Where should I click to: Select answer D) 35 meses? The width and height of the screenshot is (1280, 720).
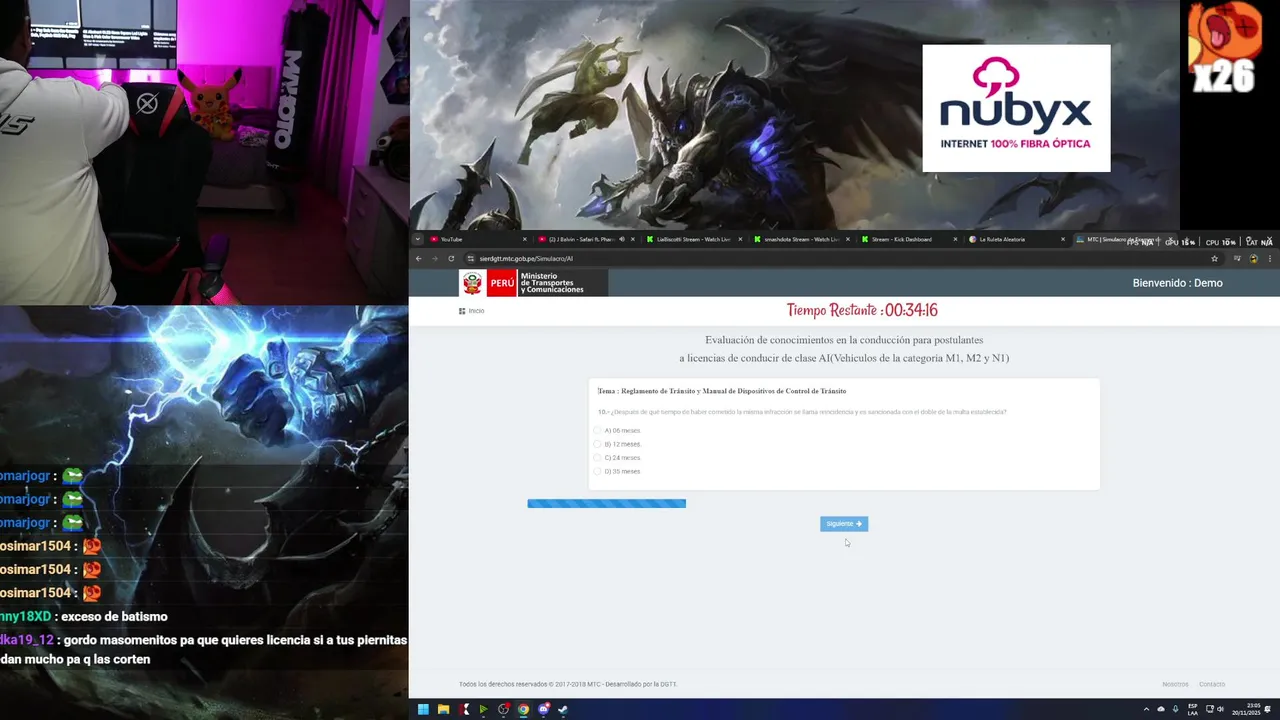(x=617, y=471)
